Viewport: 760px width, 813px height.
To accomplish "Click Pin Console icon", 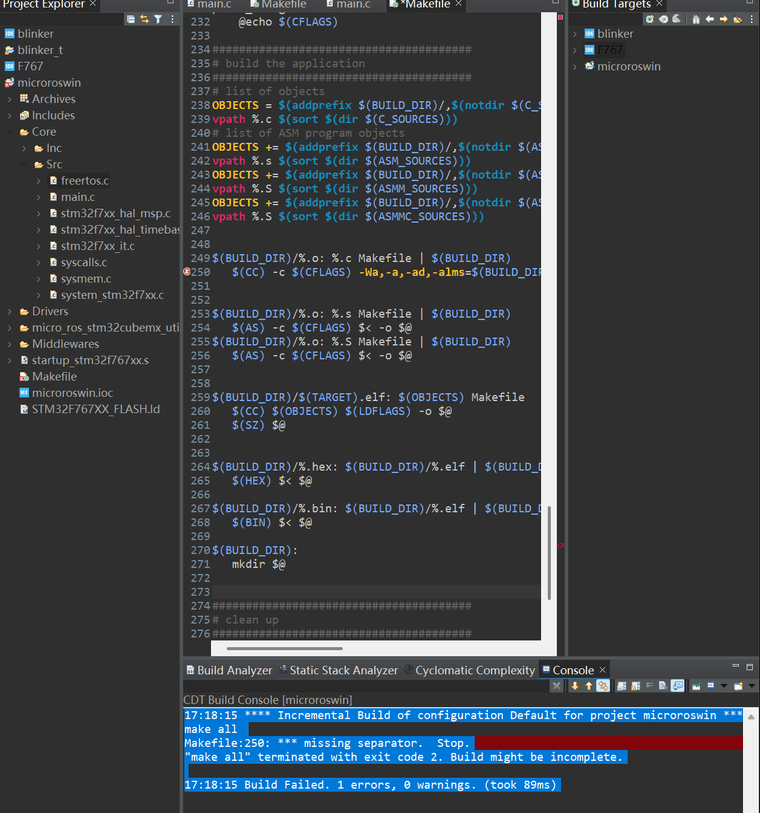I will (x=696, y=686).
